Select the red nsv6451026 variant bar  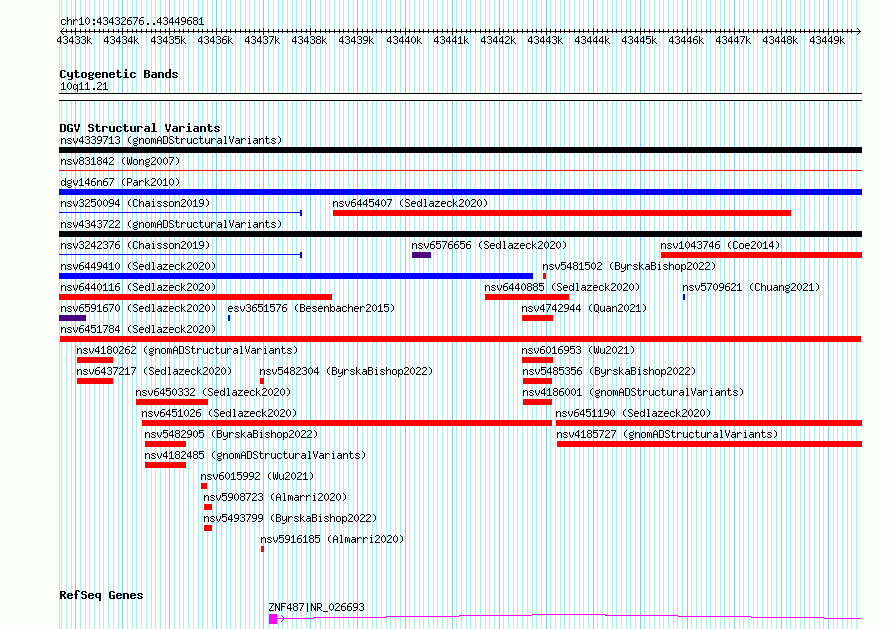tap(347, 423)
